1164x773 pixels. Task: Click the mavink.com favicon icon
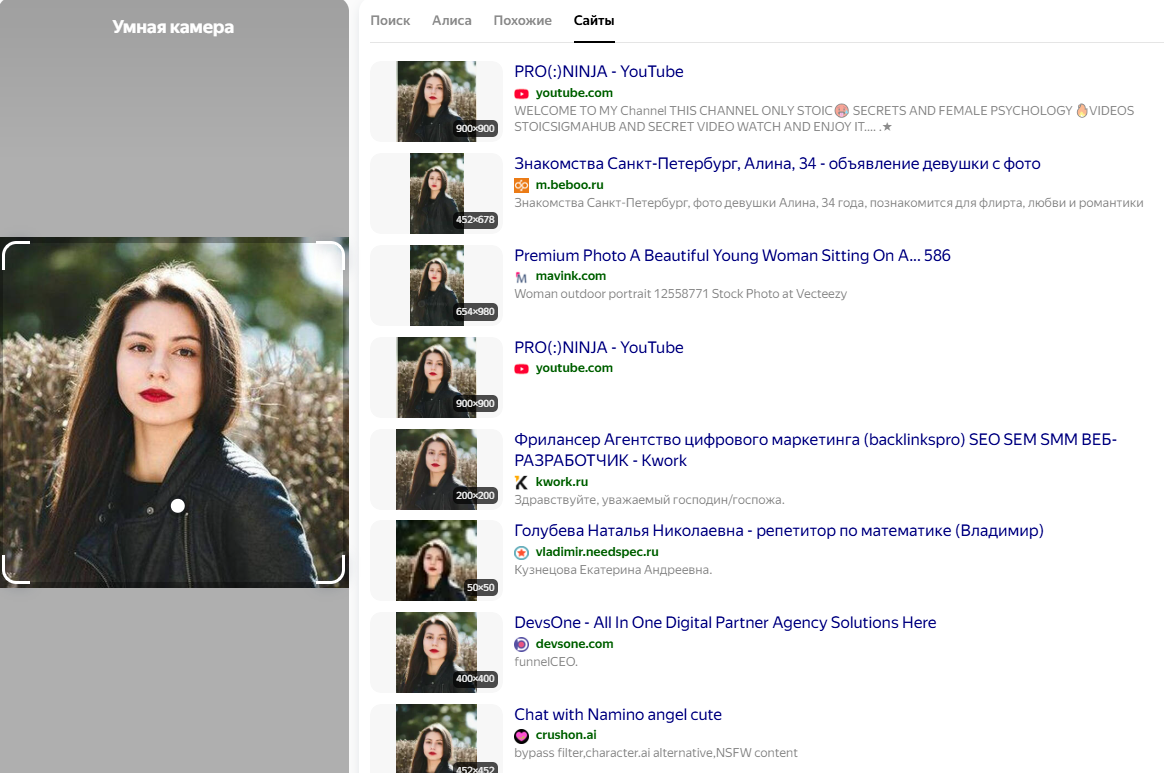[x=521, y=276]
